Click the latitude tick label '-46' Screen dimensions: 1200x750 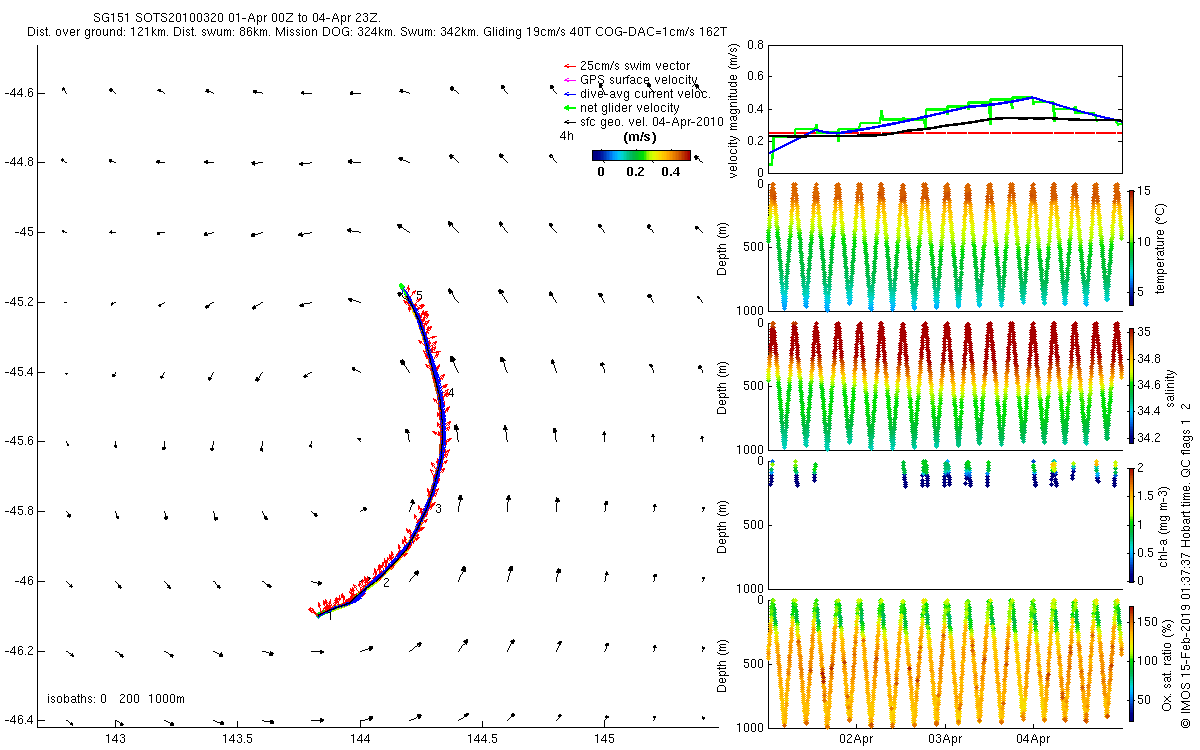[22, 581]
